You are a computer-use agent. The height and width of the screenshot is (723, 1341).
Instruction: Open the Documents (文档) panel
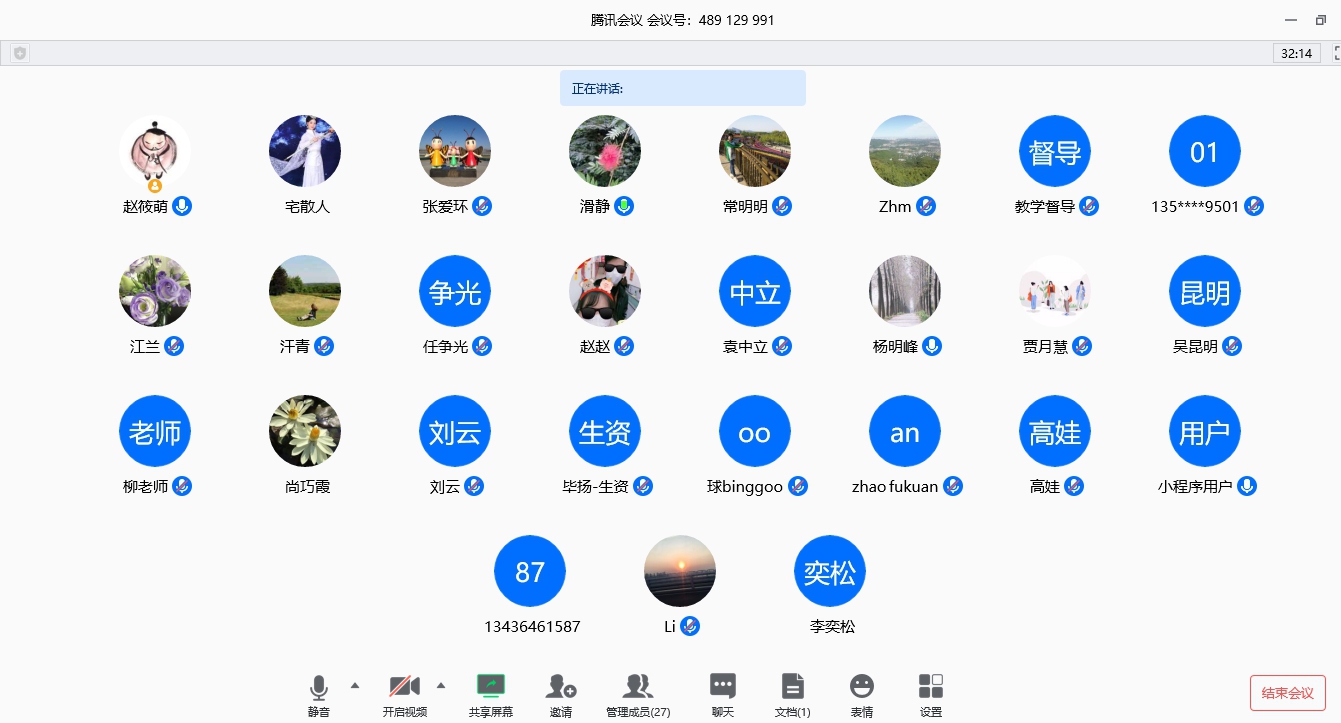tap(793, 687)
